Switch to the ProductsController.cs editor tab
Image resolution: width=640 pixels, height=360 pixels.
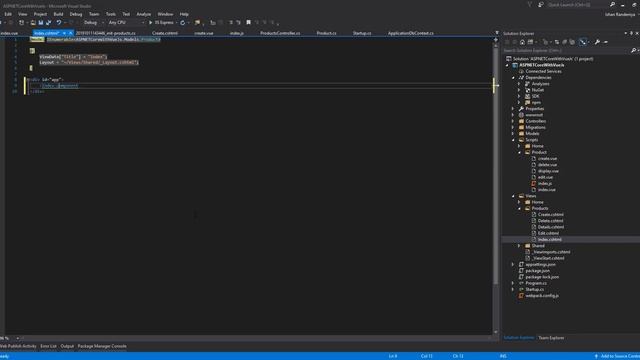[x=280, y=33]
